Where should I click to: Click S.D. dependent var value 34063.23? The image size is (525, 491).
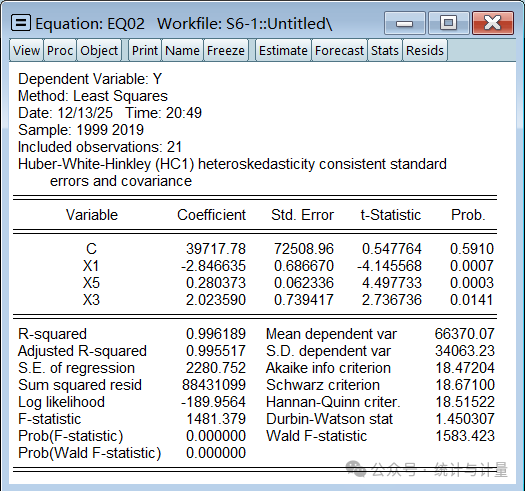tap(464, 351)
